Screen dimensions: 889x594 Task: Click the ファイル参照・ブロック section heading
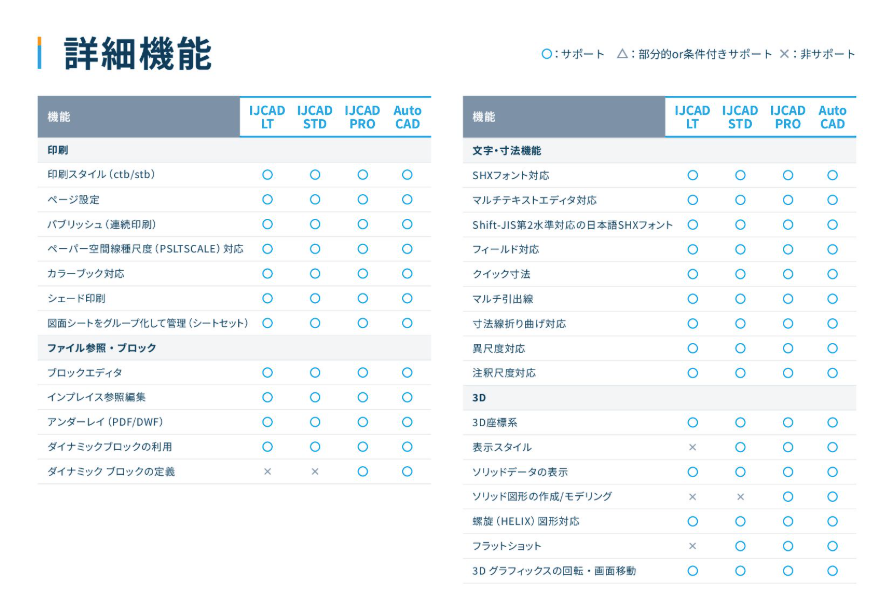click(x=101, y=347)
